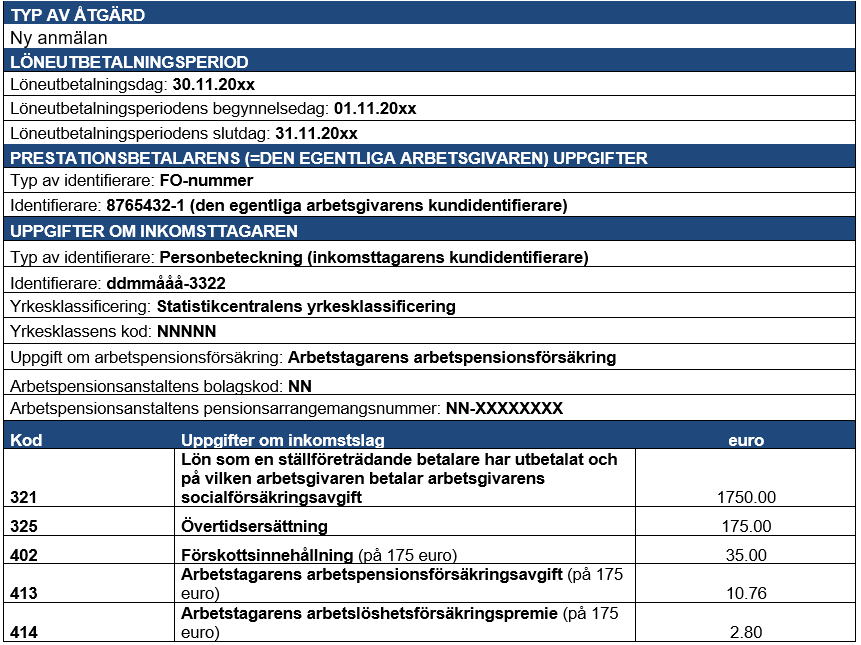The height and width of the screenshot is (645, 861).
Task: Select the slutdag 31.11.20xx row
Action: (x=182, y=133)
